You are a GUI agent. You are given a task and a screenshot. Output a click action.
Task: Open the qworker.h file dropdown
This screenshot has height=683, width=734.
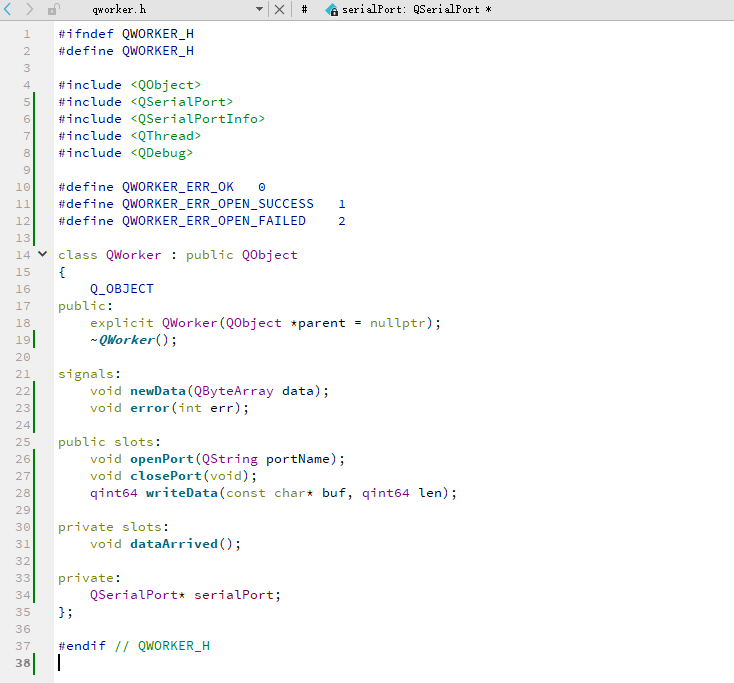point(259,9)
